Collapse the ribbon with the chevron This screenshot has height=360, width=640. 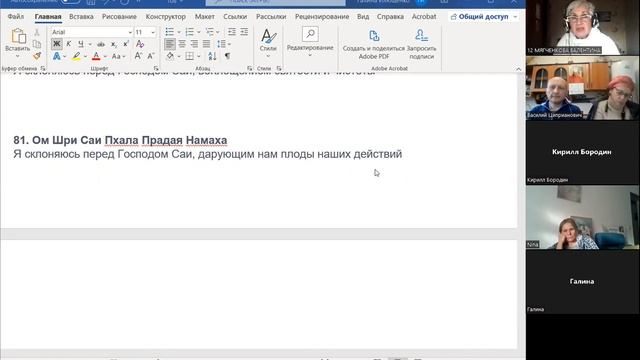[x=519, y=69]
